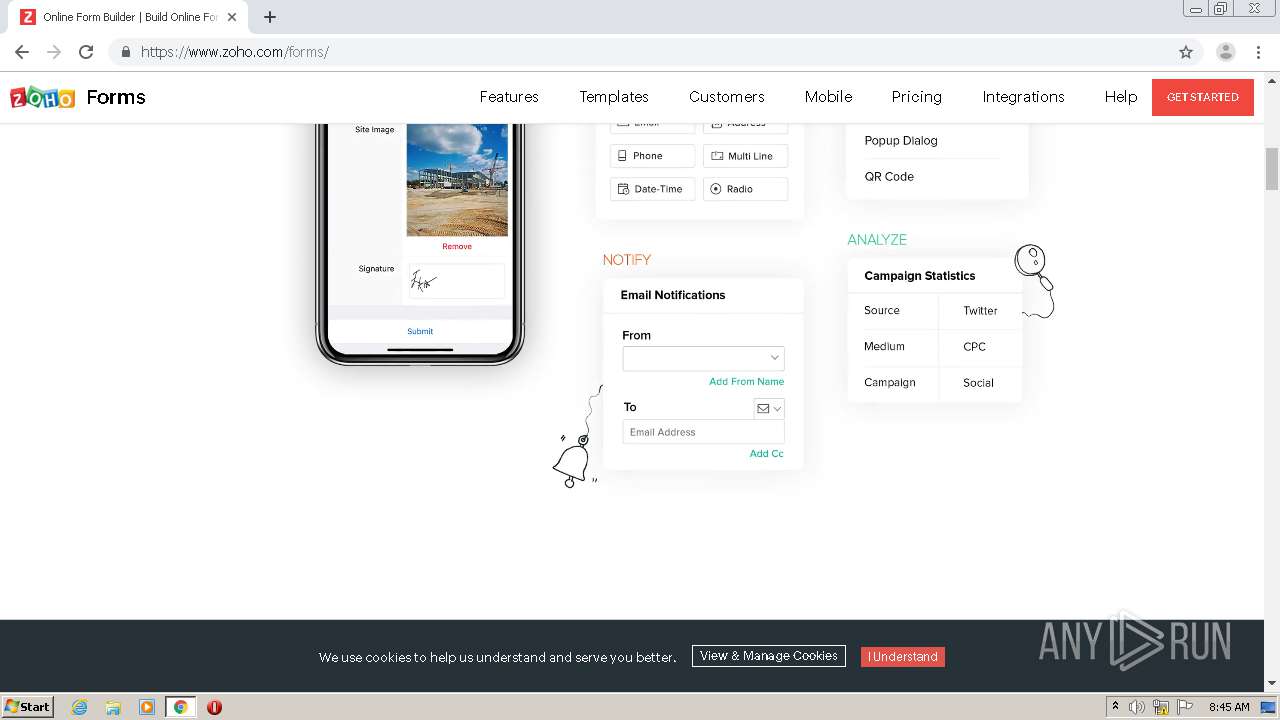
Task: Open the Integrations page
Action: pos(1023,97)
